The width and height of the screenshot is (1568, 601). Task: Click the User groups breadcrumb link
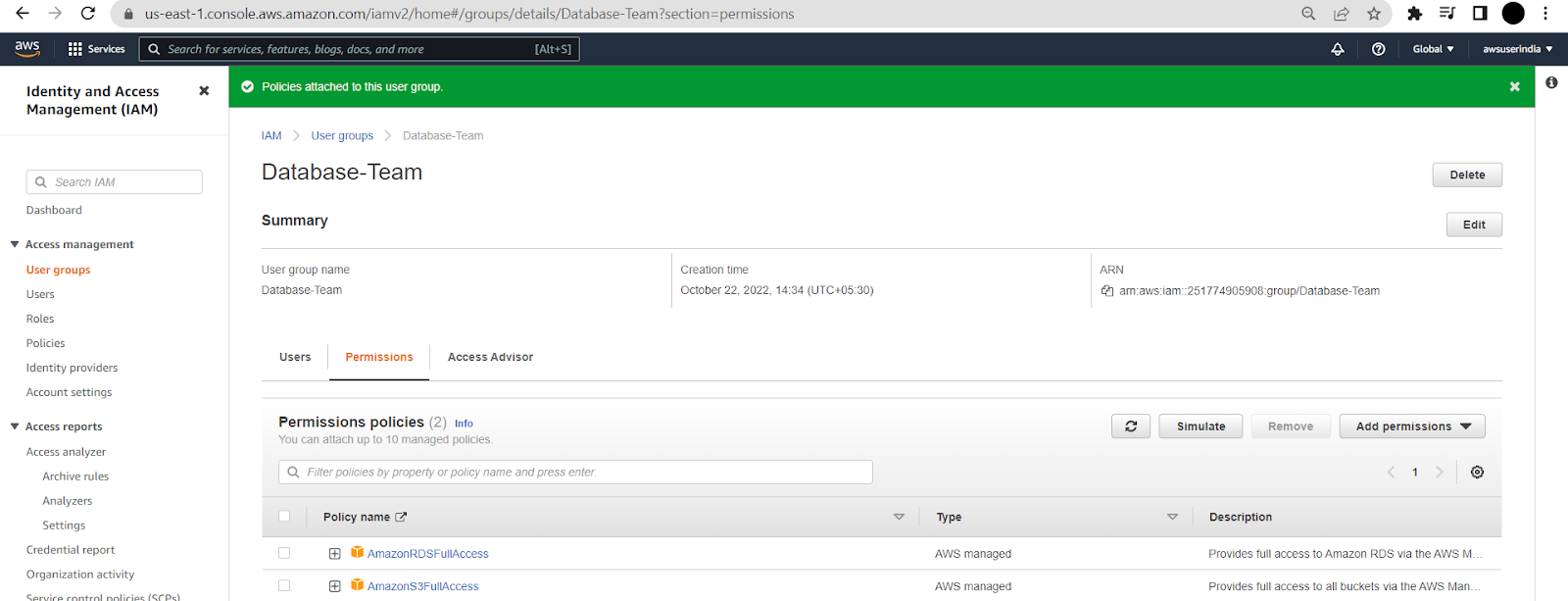342,136
